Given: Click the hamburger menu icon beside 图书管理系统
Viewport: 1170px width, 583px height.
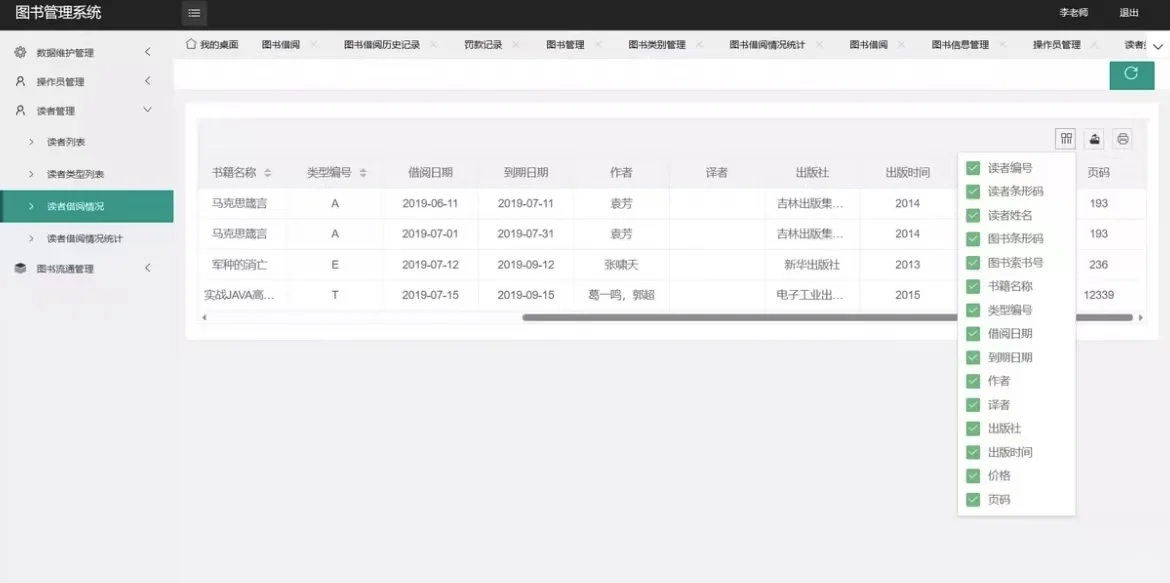Looking at the screenshot, I should coord(193,14).
